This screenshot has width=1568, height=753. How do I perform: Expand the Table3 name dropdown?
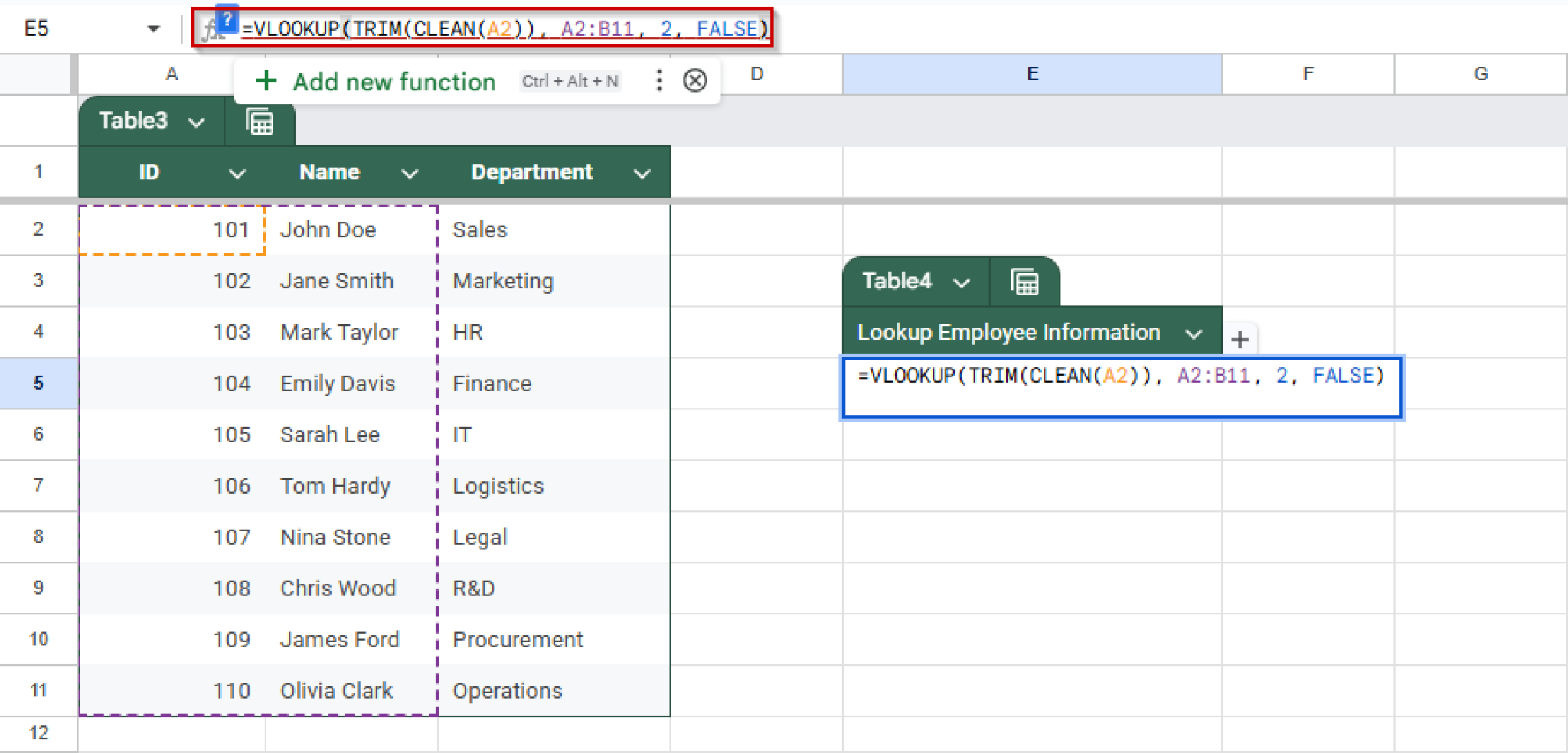[x=197, y=122]
